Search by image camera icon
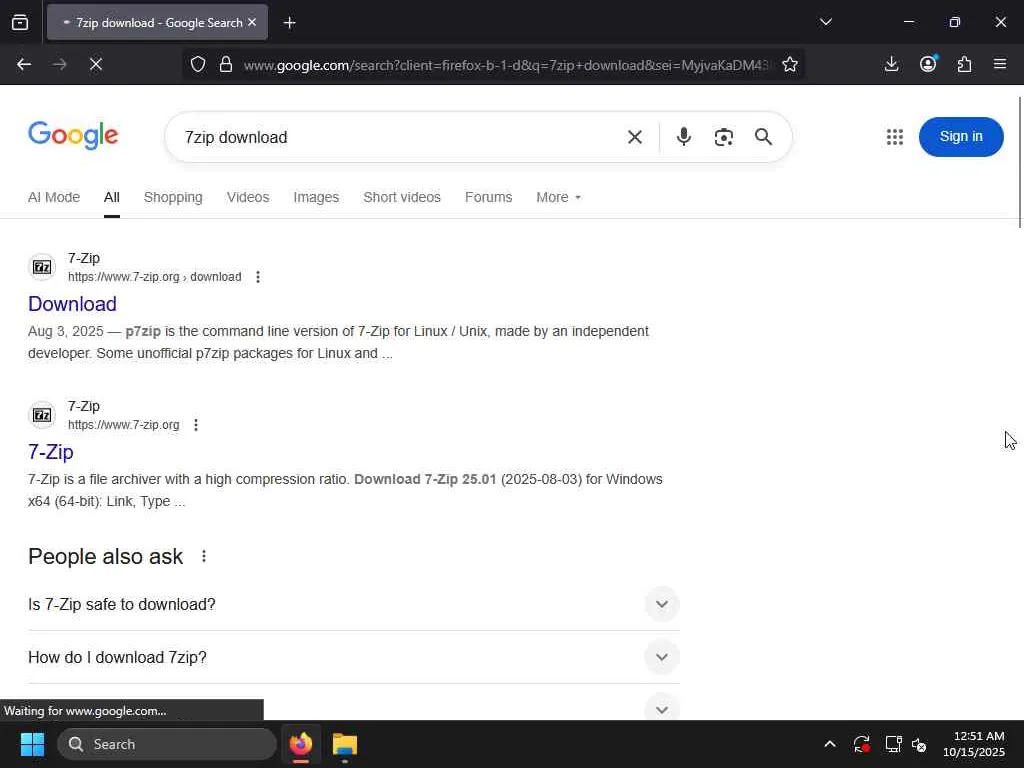 tap(724, 137)
